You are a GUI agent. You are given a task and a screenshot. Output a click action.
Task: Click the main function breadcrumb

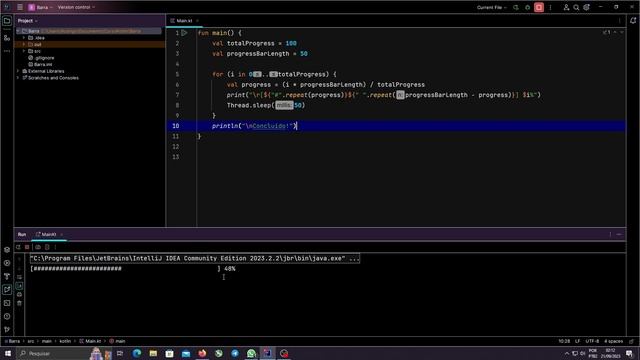(117, 341)
